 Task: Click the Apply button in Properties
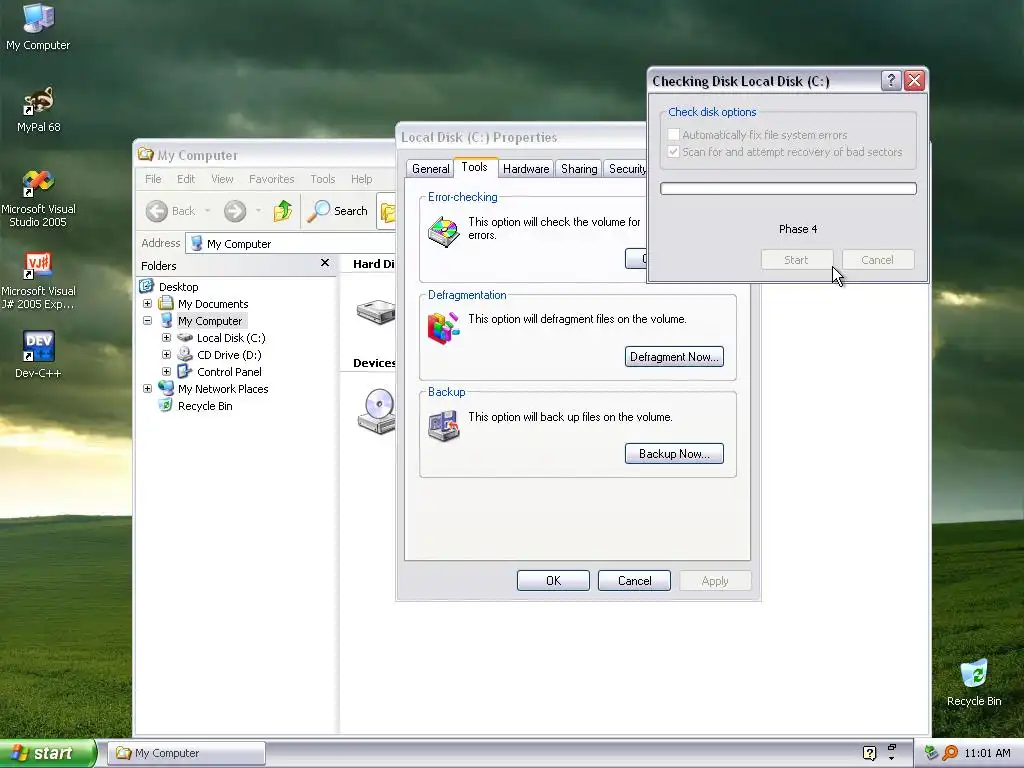coord(715,581)
